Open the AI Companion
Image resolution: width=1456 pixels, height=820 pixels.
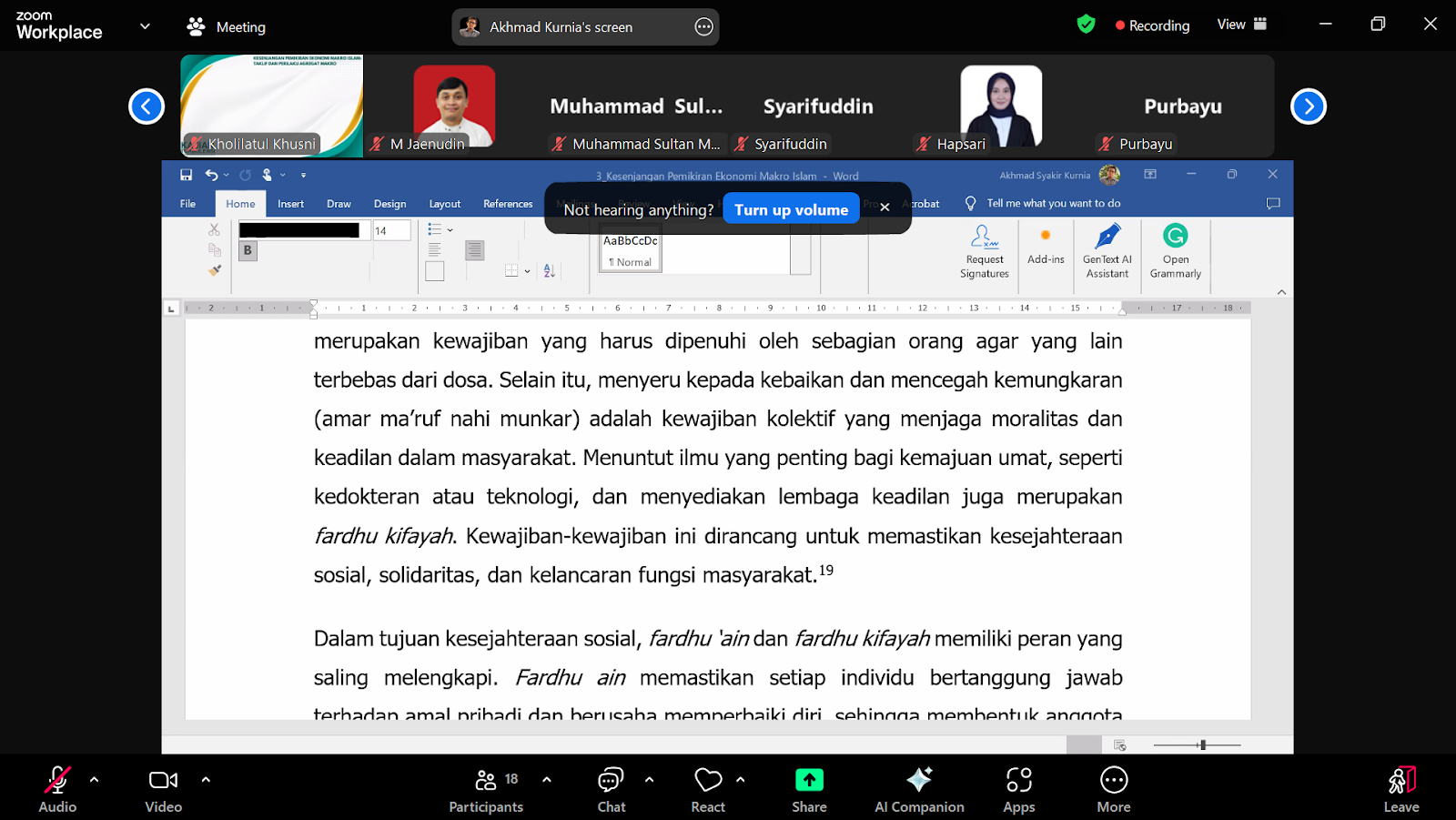919,789
